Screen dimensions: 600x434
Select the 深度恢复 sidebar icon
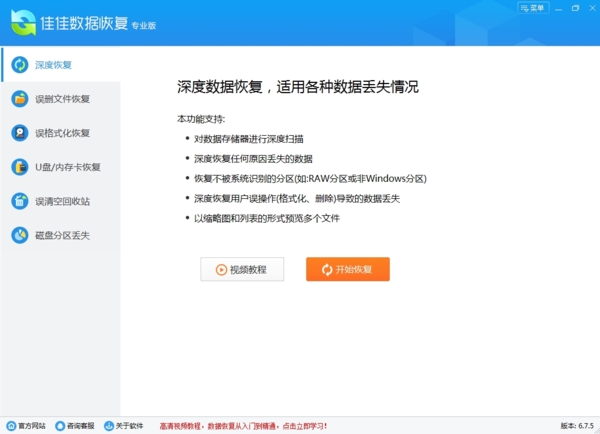pyautogui.click(x=19, y=65)
